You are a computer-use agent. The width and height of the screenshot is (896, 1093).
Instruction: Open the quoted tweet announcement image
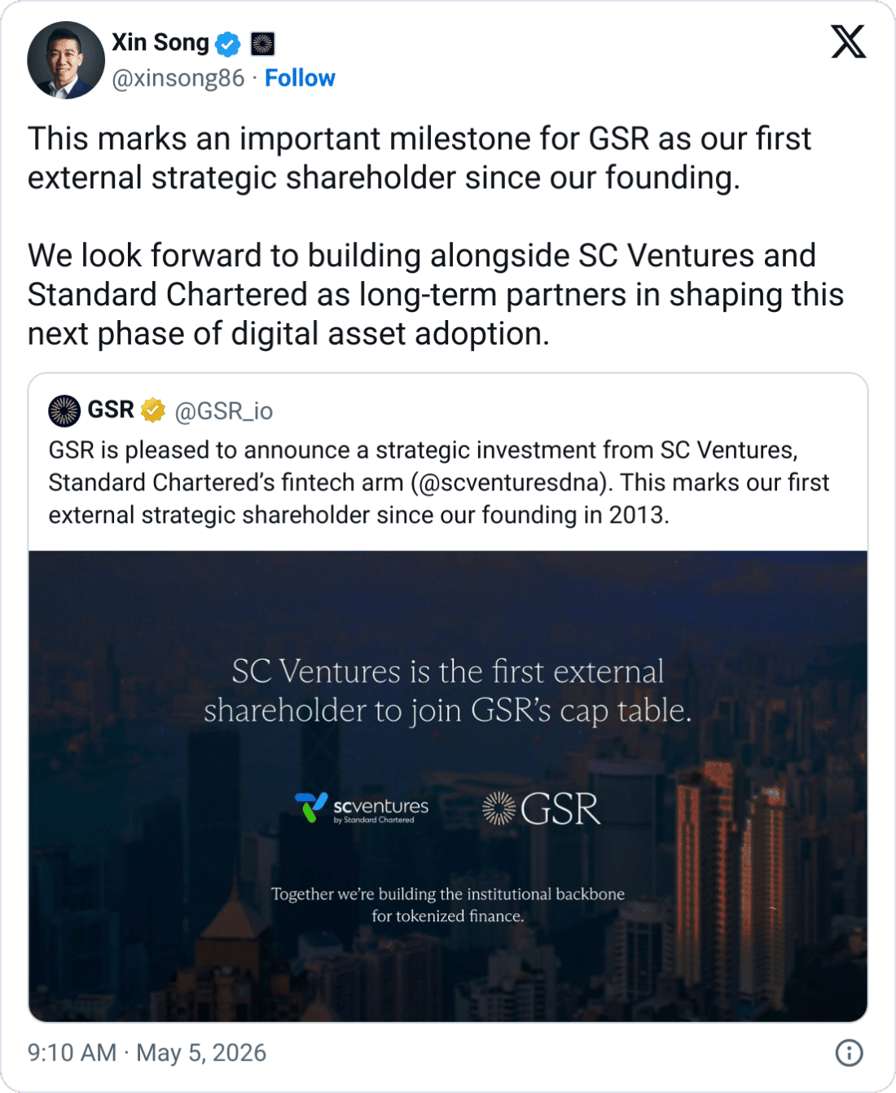click(448, 786)
